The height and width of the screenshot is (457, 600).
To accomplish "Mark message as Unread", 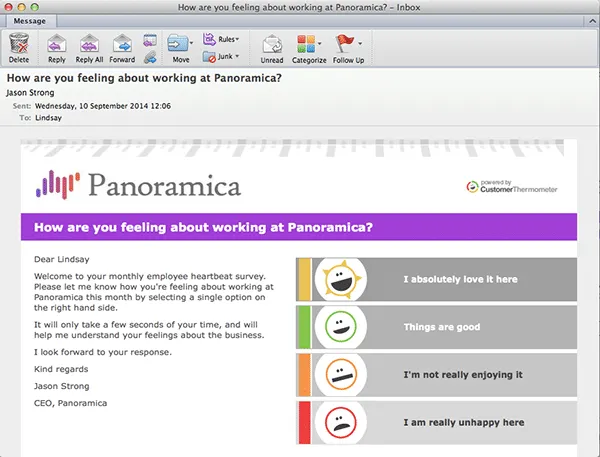I will pyautogui.click(x=272, y=49).
